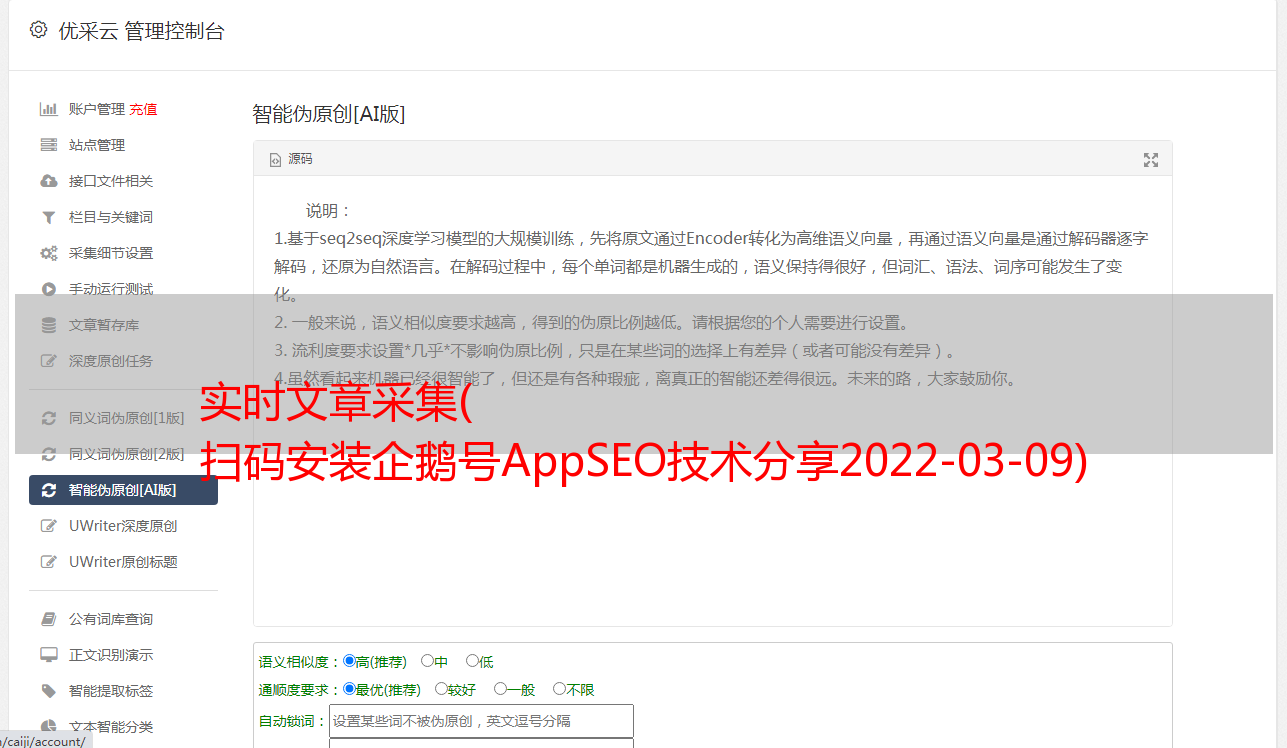Screen dimensions: 1287x748
Task: Click the 自动锁词： label
Action: point(293,721)
